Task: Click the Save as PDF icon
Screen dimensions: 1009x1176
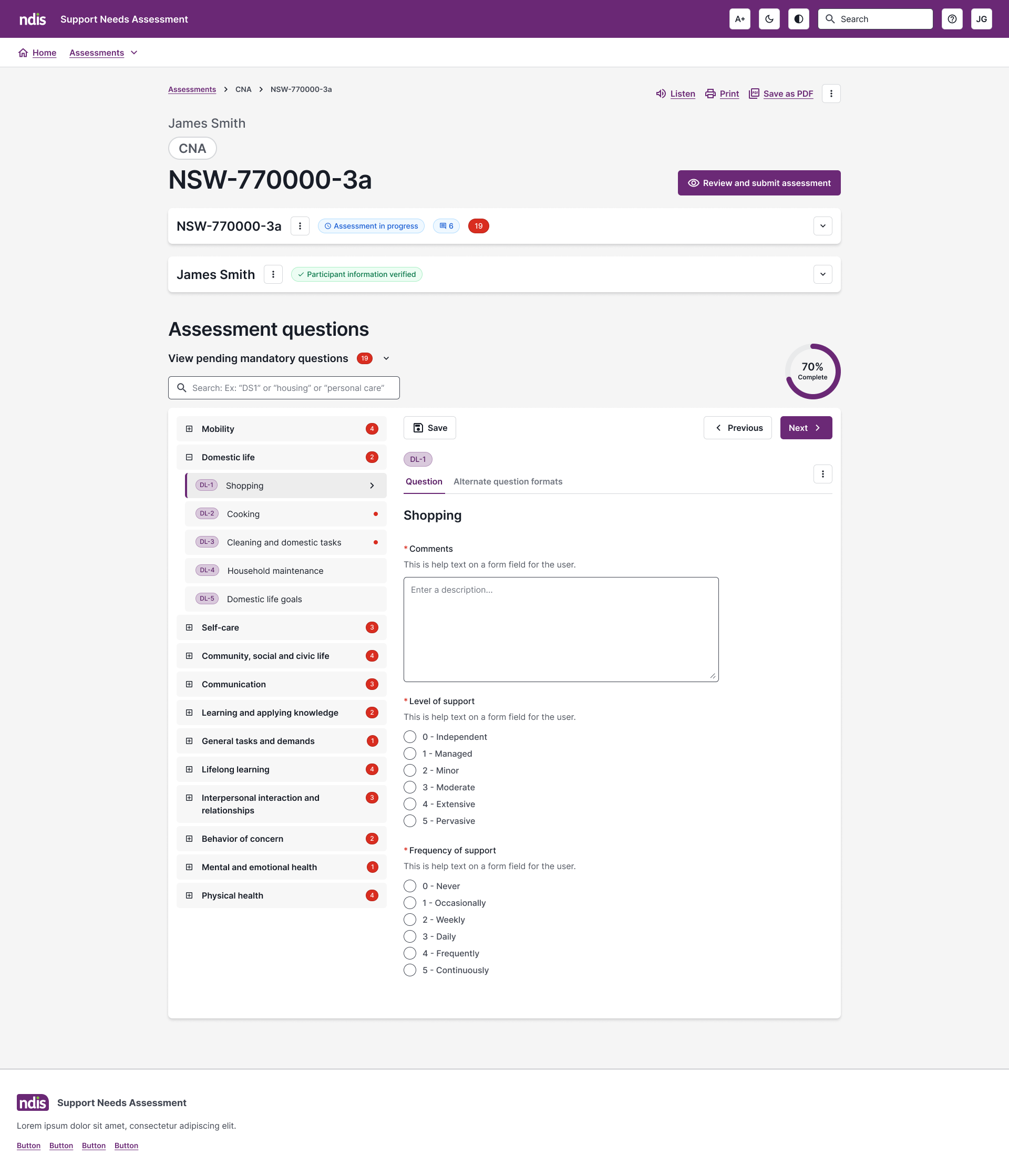Action: 754,94
